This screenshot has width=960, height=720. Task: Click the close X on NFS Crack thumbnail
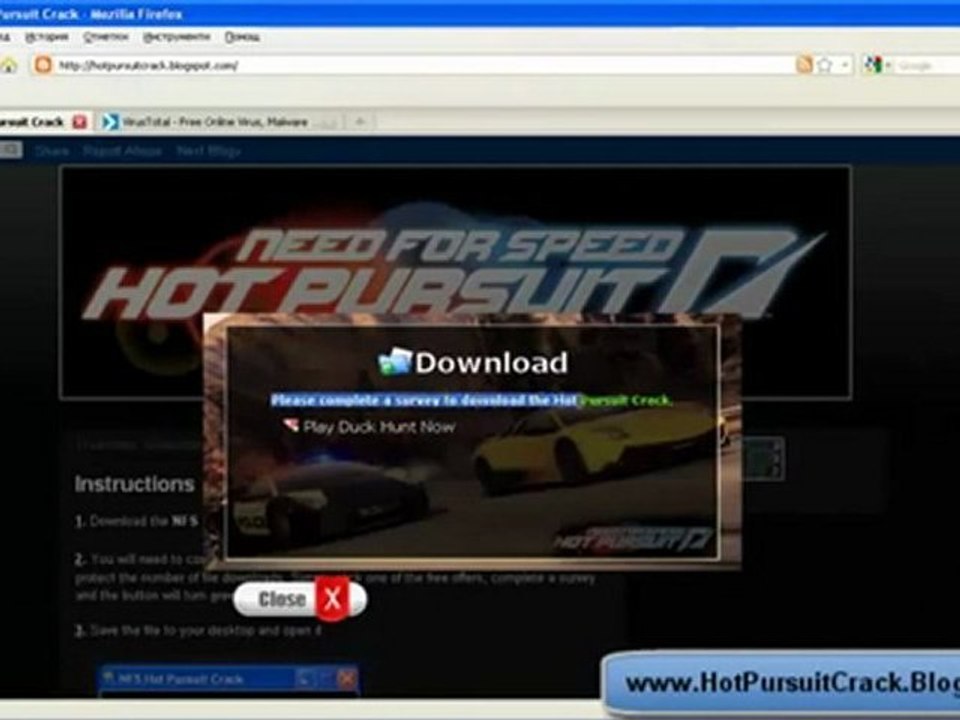click(x=347, y=678)
